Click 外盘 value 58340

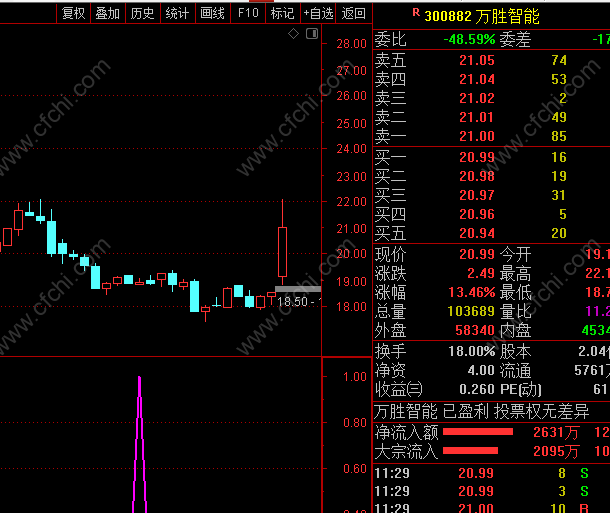click(x=475, y=330)
